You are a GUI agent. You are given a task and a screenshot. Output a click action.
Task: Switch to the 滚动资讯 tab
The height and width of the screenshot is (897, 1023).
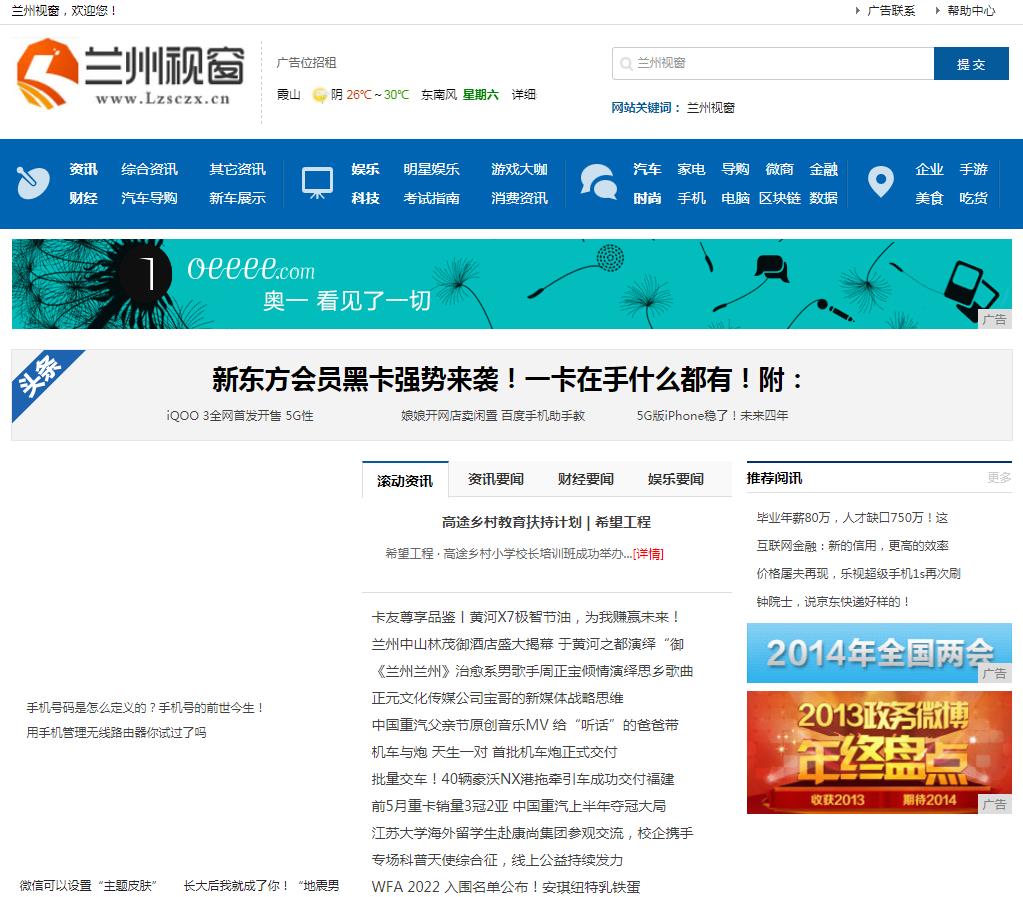click(405, 480)
